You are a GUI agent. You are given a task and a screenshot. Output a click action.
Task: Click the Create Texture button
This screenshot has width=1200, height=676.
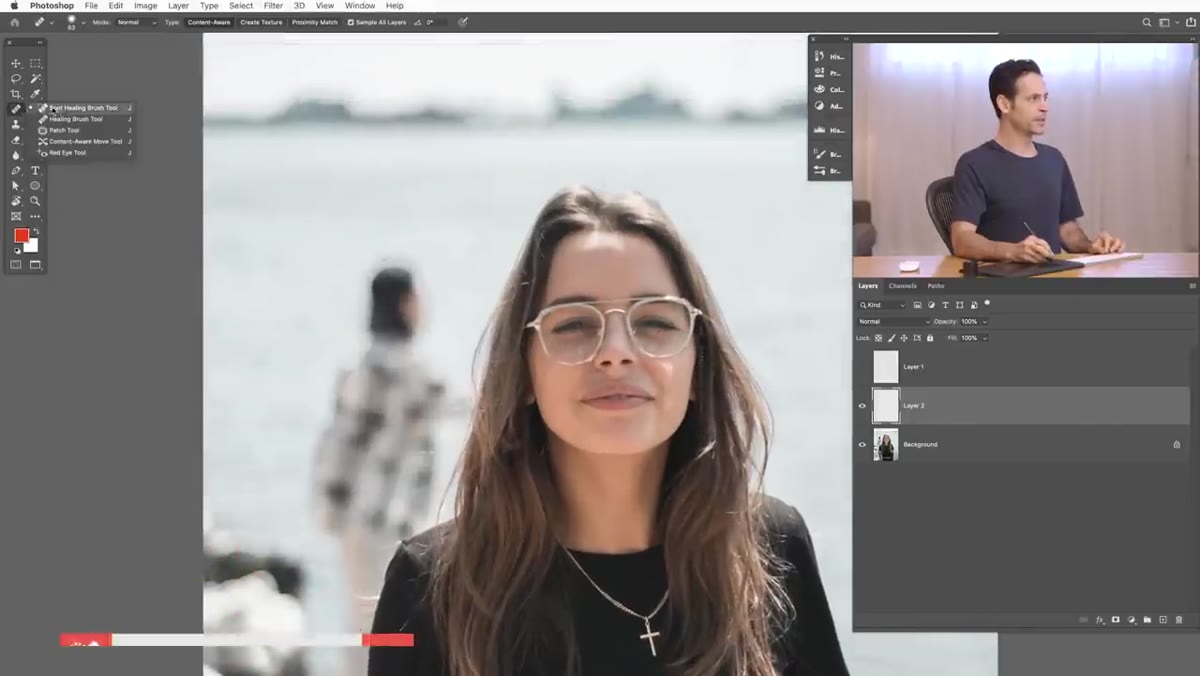[x=261, y=22]
